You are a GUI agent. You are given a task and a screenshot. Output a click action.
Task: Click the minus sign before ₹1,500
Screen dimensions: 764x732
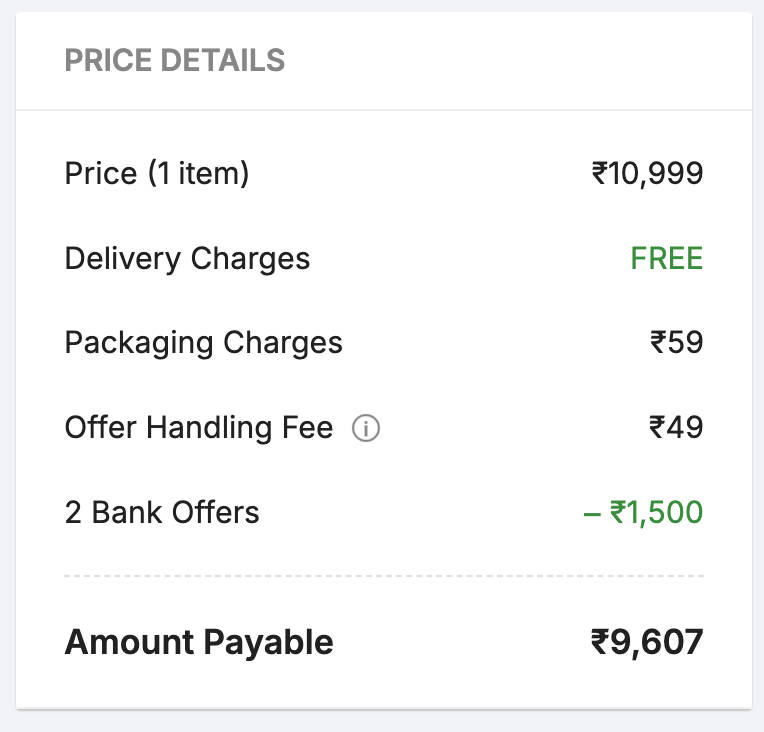click(591, 513)
